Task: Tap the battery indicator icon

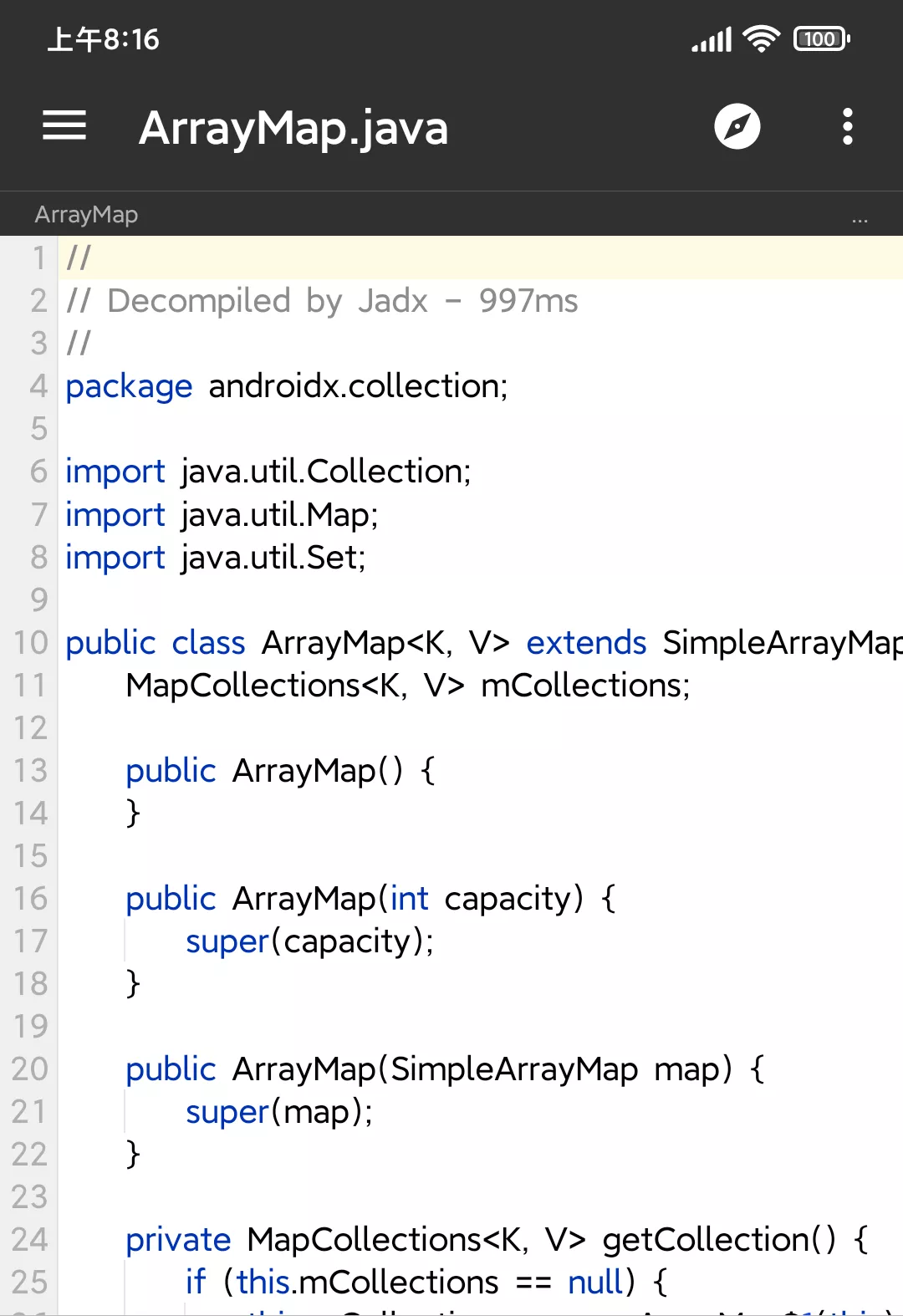Action: tap(821, 39)
